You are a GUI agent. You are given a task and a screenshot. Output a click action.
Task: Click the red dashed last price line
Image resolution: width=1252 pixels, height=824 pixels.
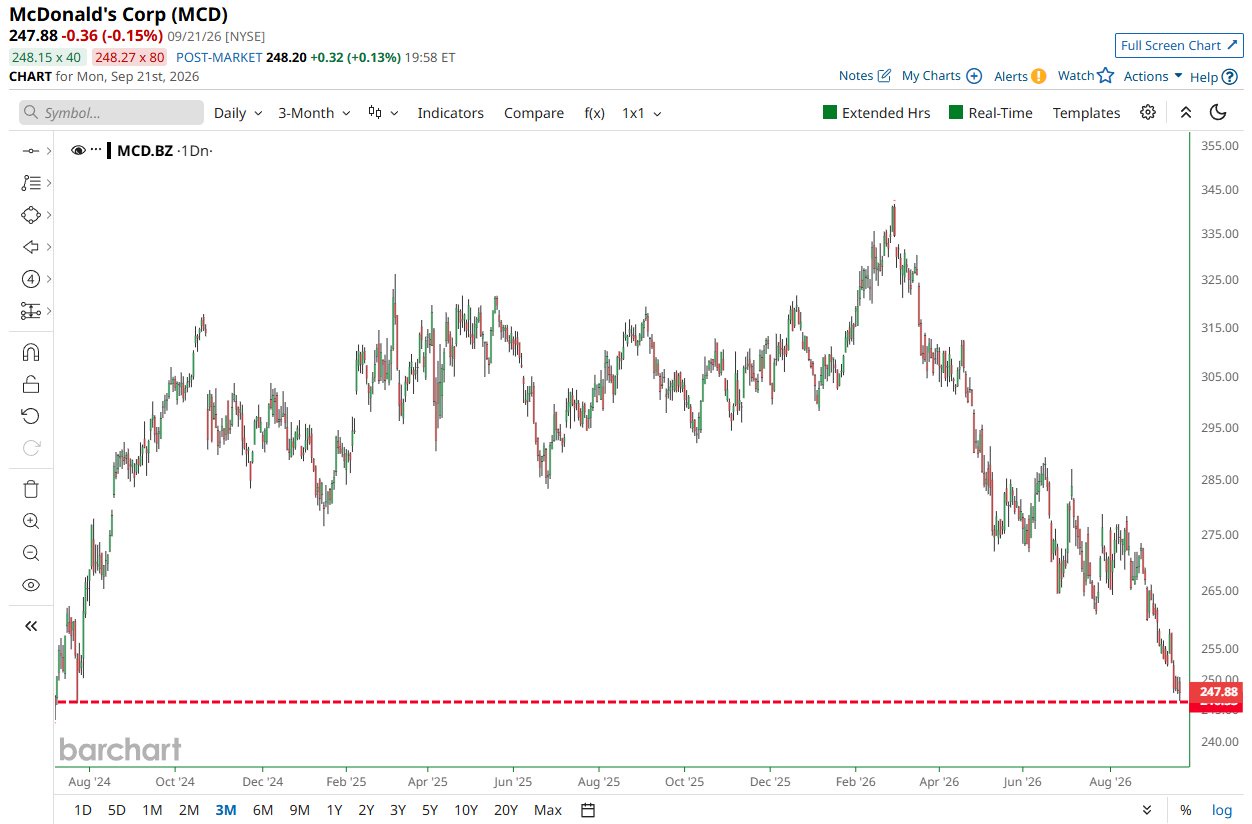coord(621,702)
